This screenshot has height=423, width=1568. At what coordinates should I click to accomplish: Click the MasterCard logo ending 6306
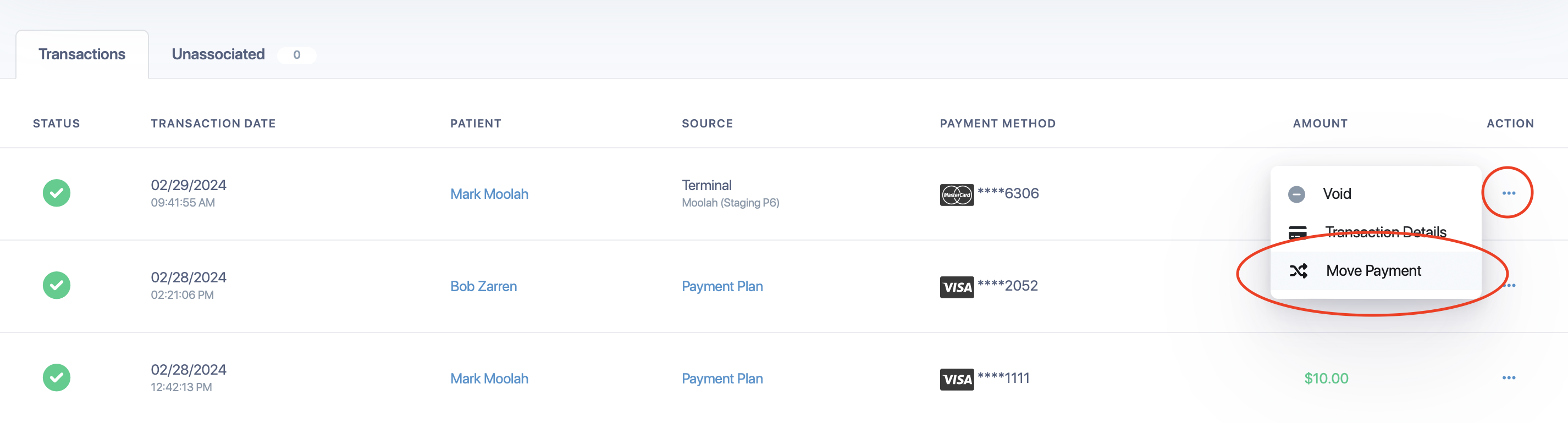tap(956, 195)
